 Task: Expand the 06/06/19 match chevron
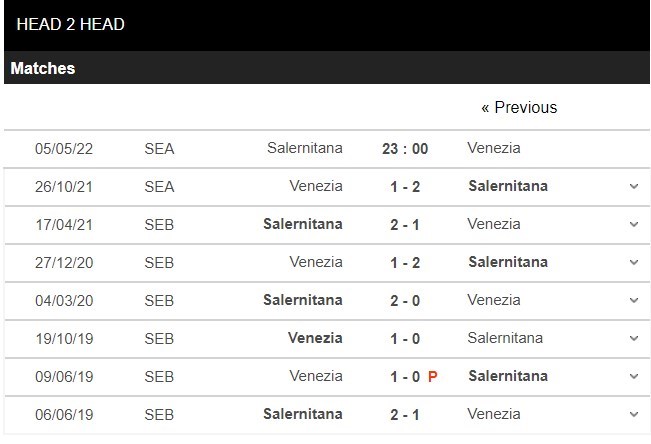point(634,414)
